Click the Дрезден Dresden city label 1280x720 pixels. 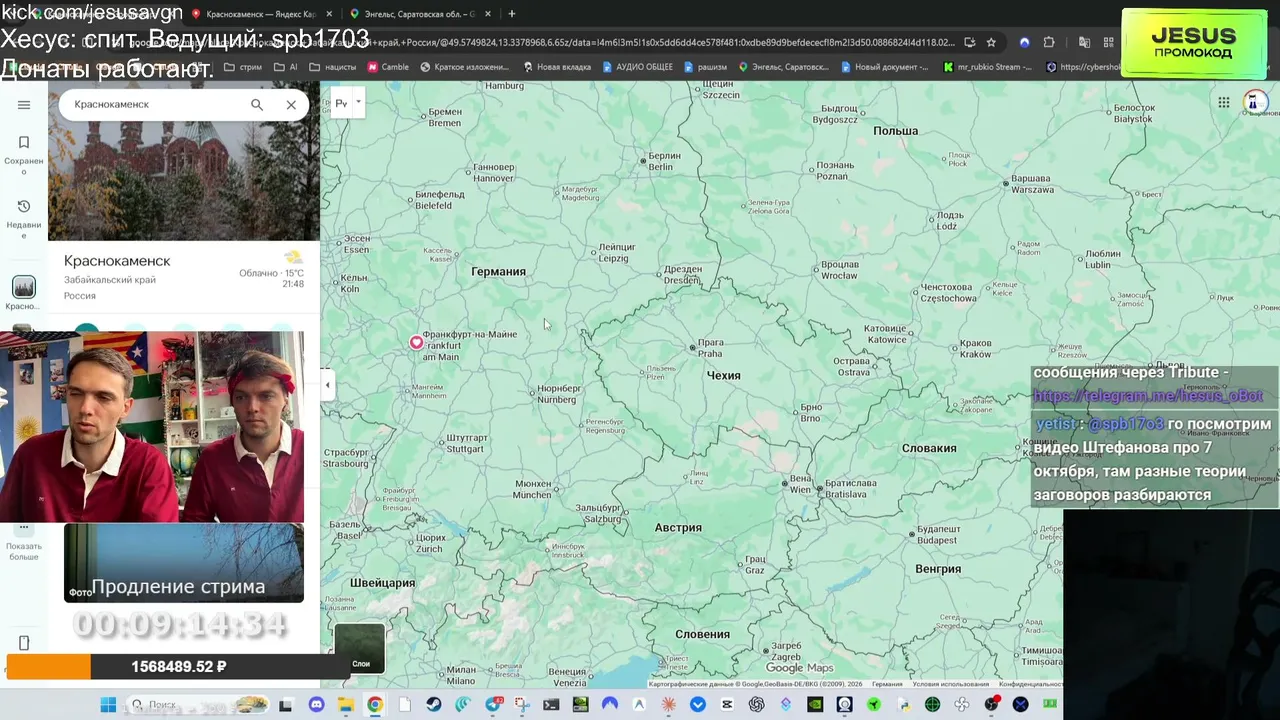coord(682,274)
